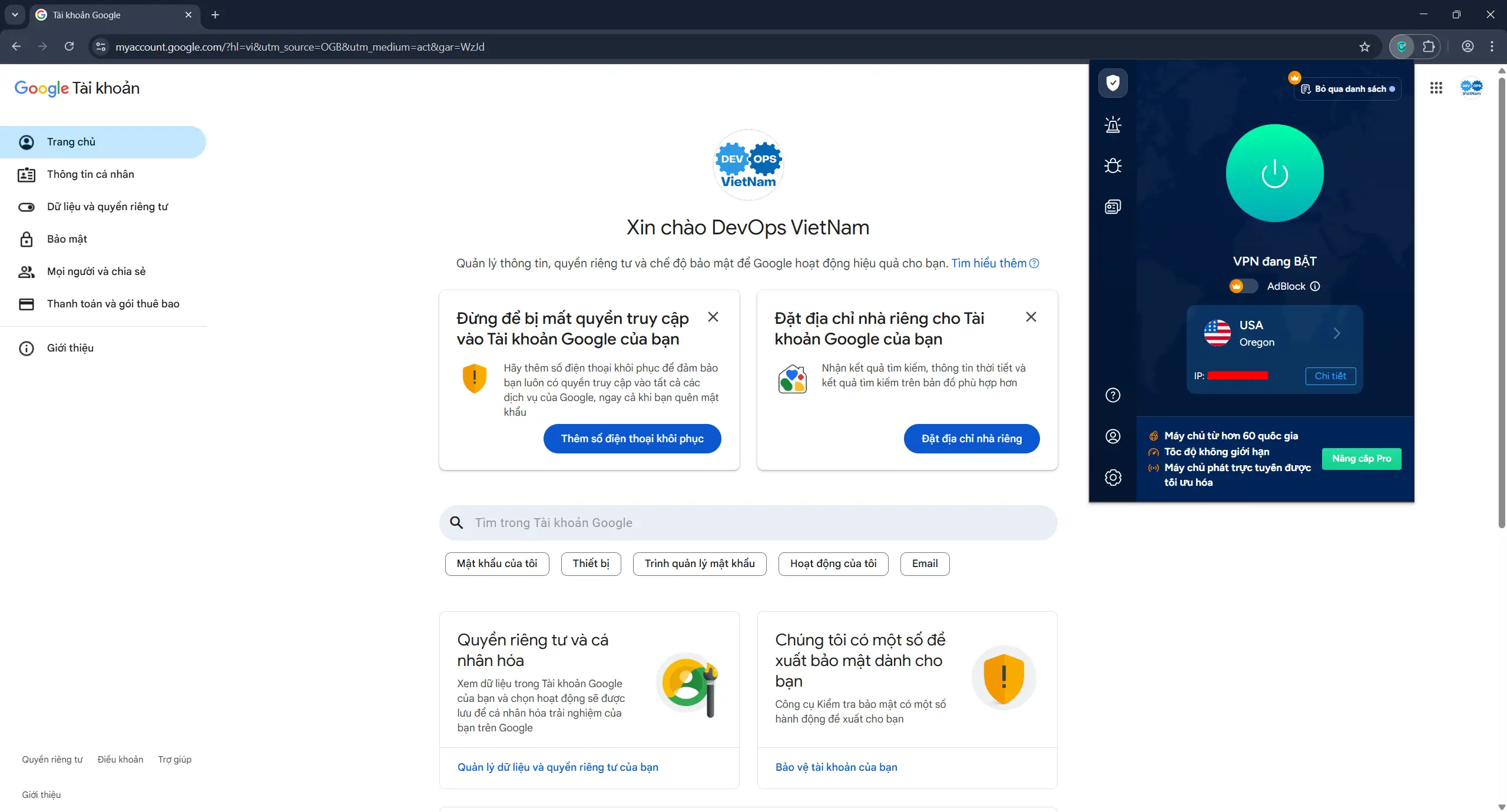
Task: Bookmark this page with the star icon
Action: click(1364, 47)
